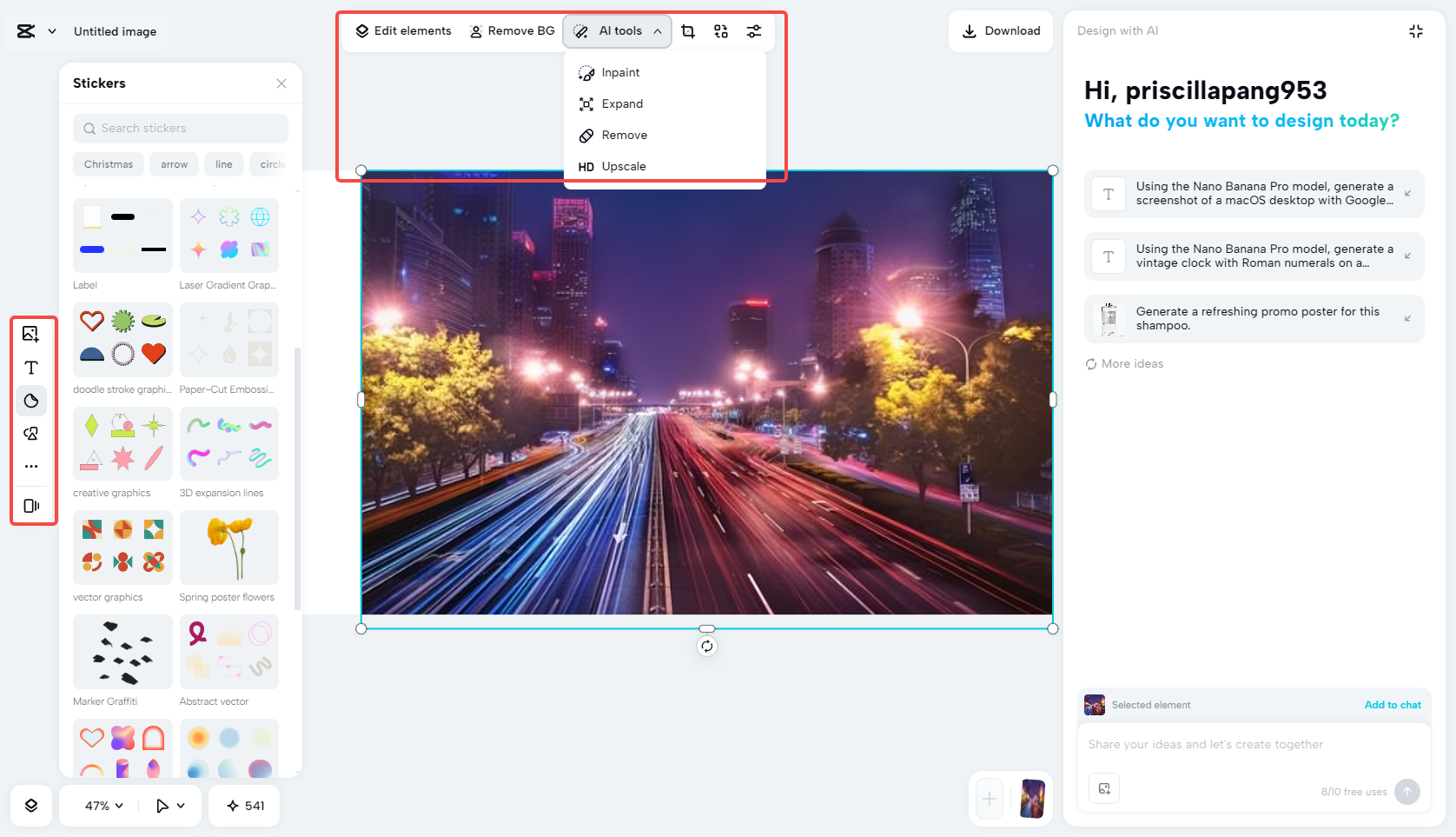Open the Spring poster flowers pack

[x=229, y=548]
